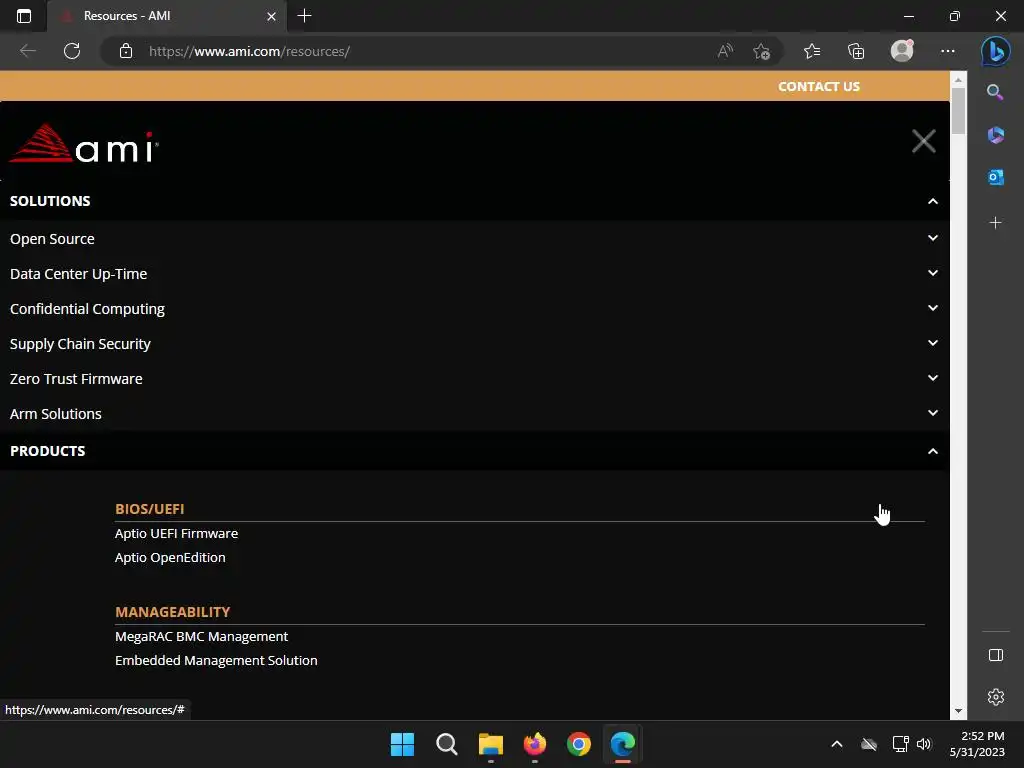Click the scrollbar up arrow
The width and height of the screenshot is (1024, 768).
958,80
